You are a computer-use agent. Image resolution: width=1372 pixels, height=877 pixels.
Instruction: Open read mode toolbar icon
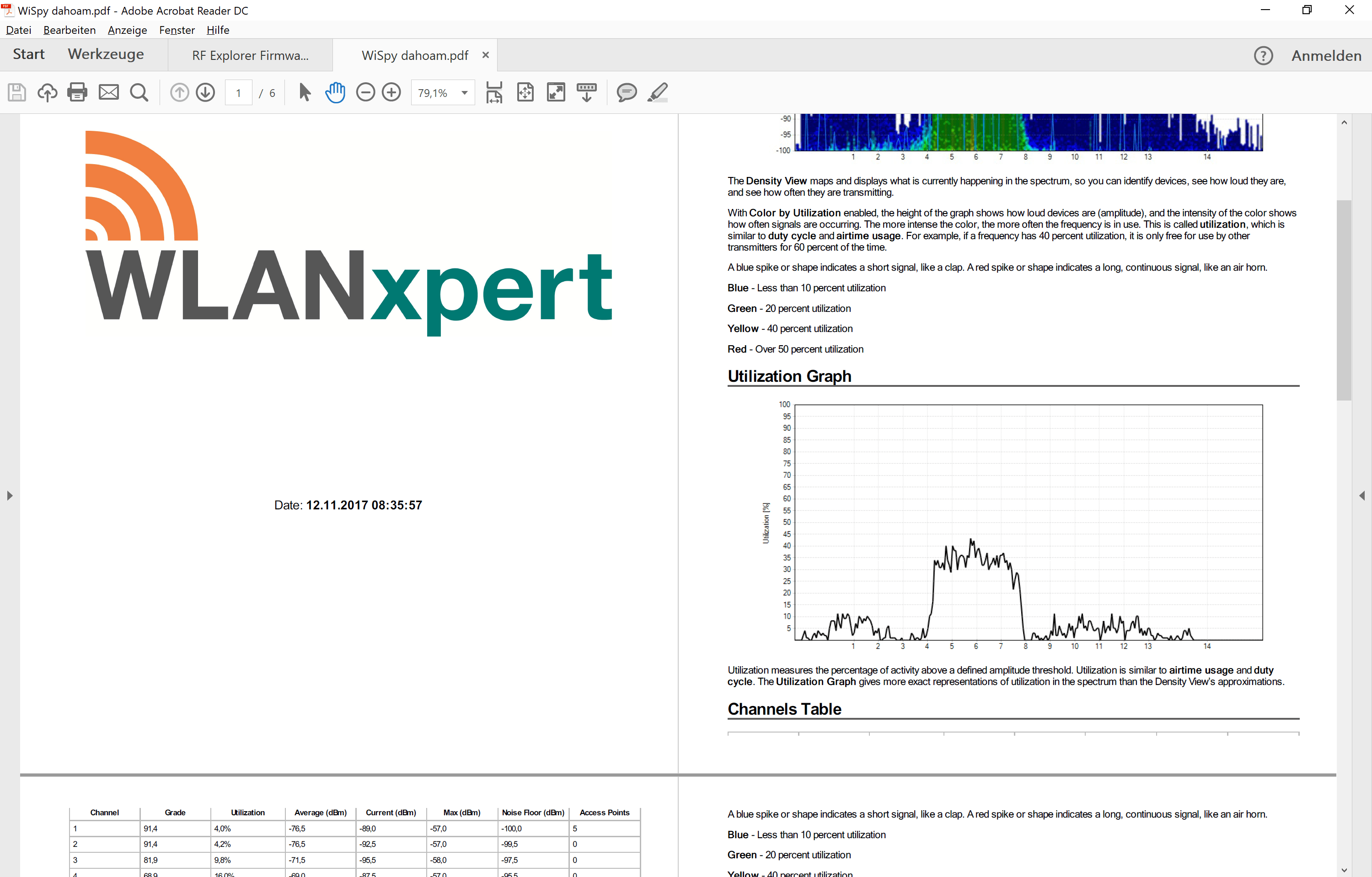click(x=587, y=92)
